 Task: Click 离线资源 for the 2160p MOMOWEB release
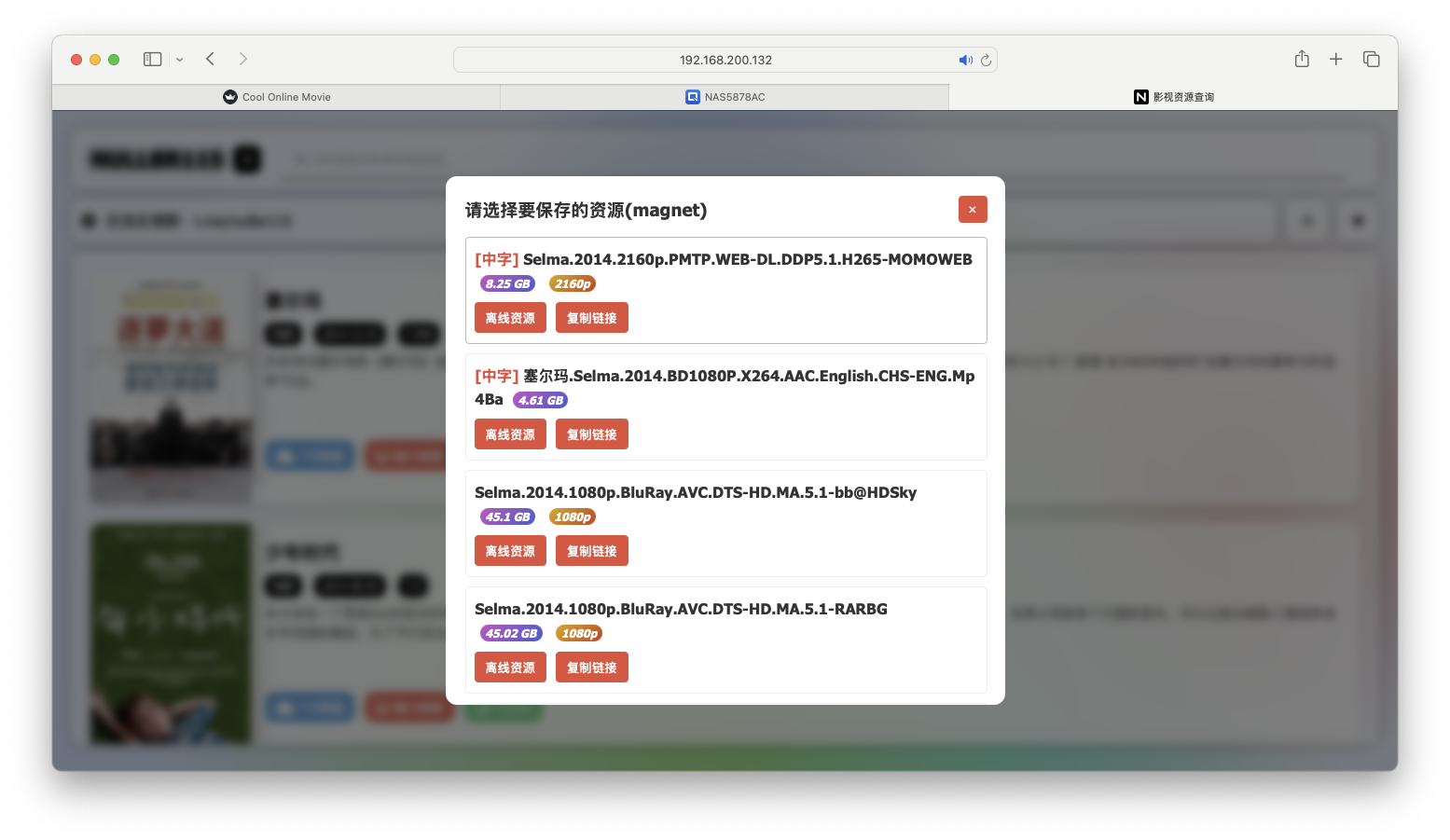click(x=510, y=317)
